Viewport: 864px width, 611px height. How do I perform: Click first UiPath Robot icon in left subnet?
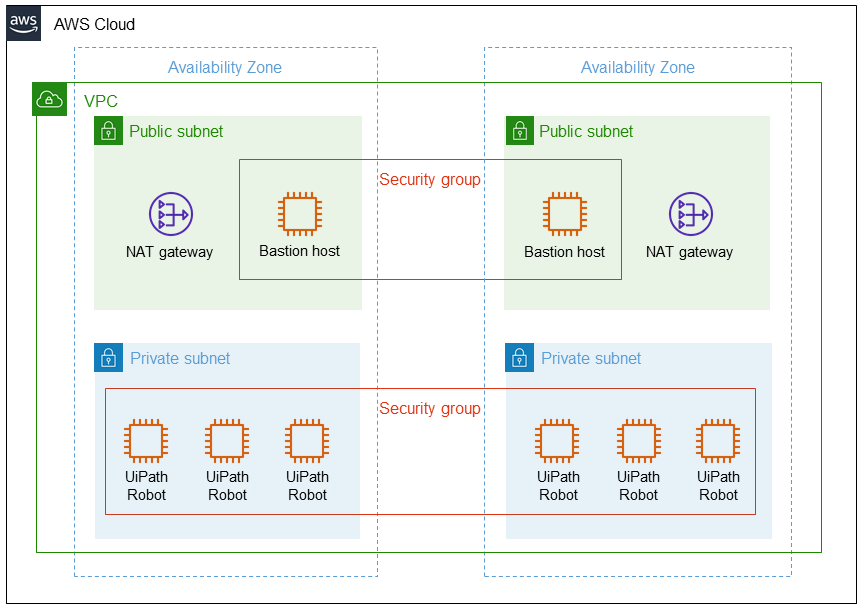[x=146, y=441]
